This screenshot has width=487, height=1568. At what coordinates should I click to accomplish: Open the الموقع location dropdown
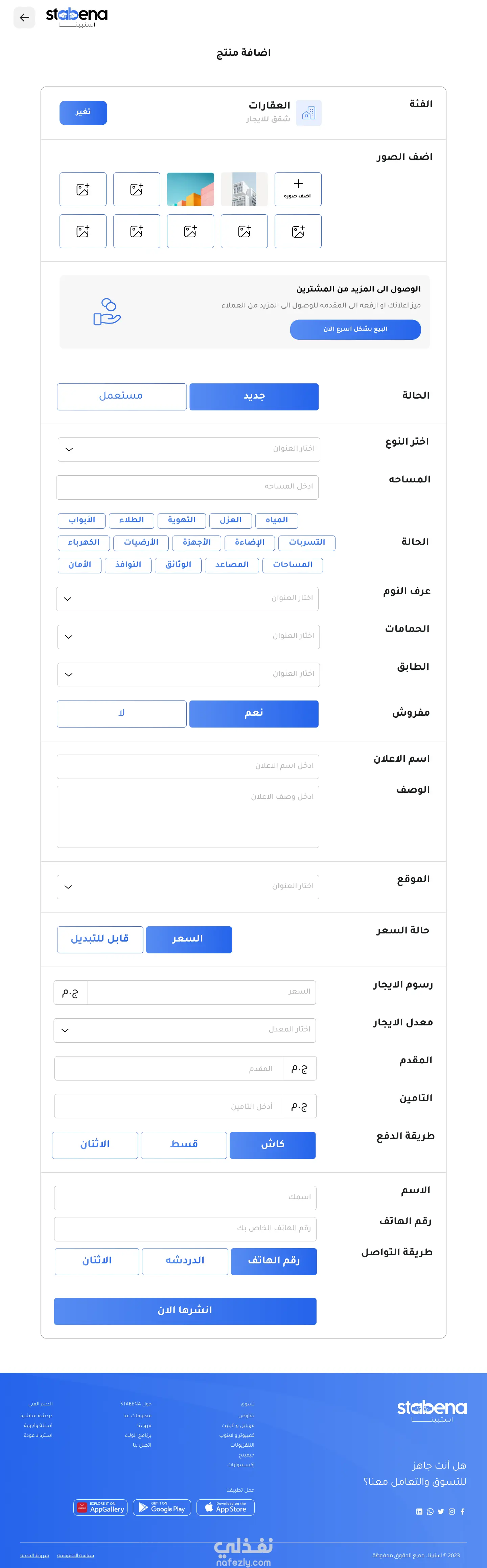point(188,887)
